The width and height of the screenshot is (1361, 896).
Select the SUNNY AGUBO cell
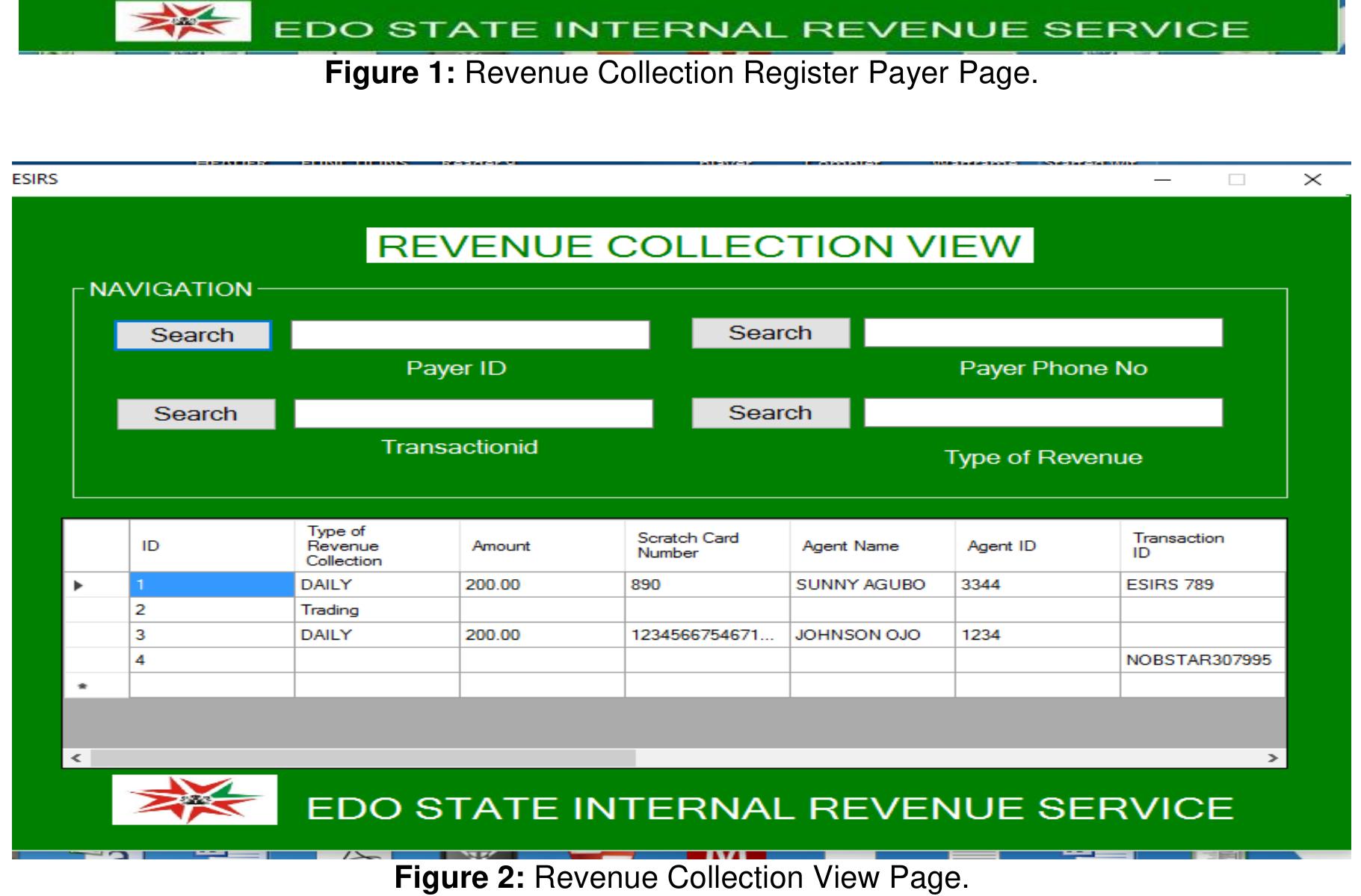click(x=873, y=585)
